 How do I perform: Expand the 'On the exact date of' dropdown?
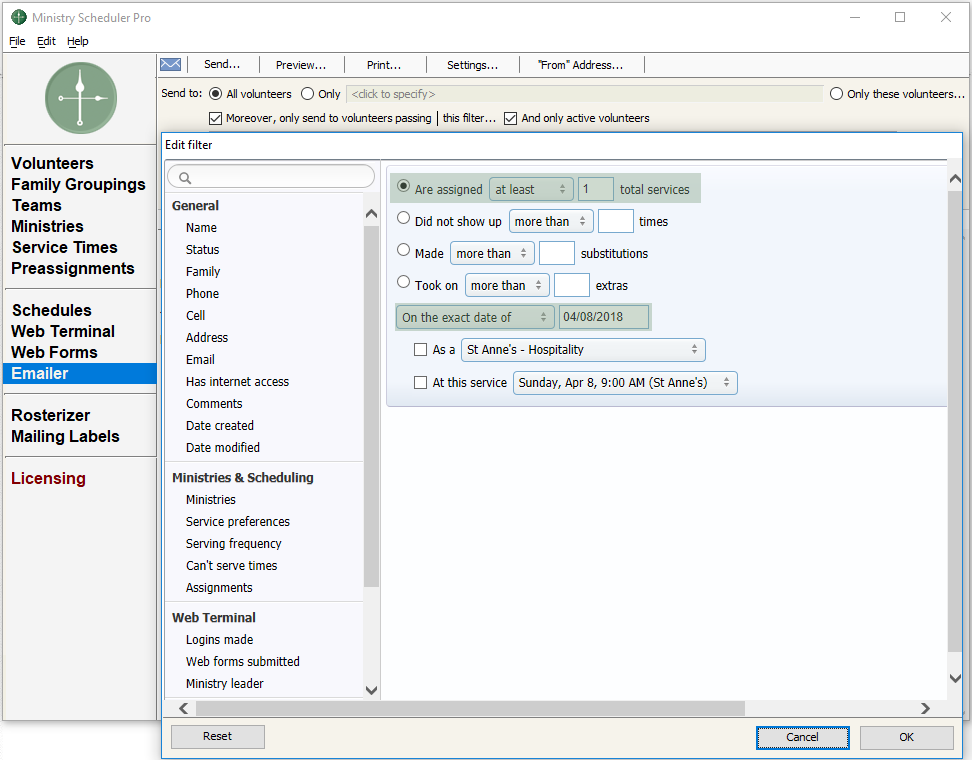click(475, 317)
